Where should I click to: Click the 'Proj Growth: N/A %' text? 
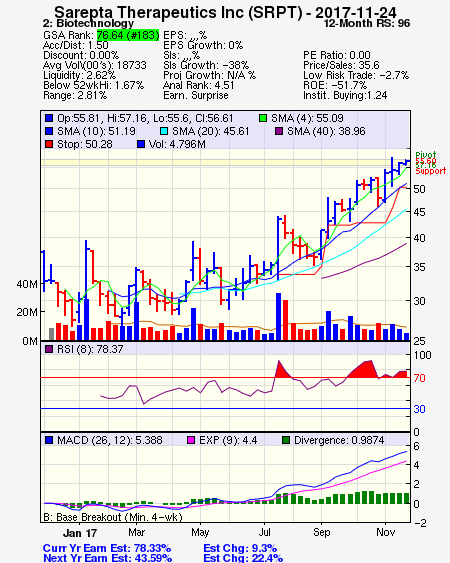pyautogui.click(x=209, y=75)
